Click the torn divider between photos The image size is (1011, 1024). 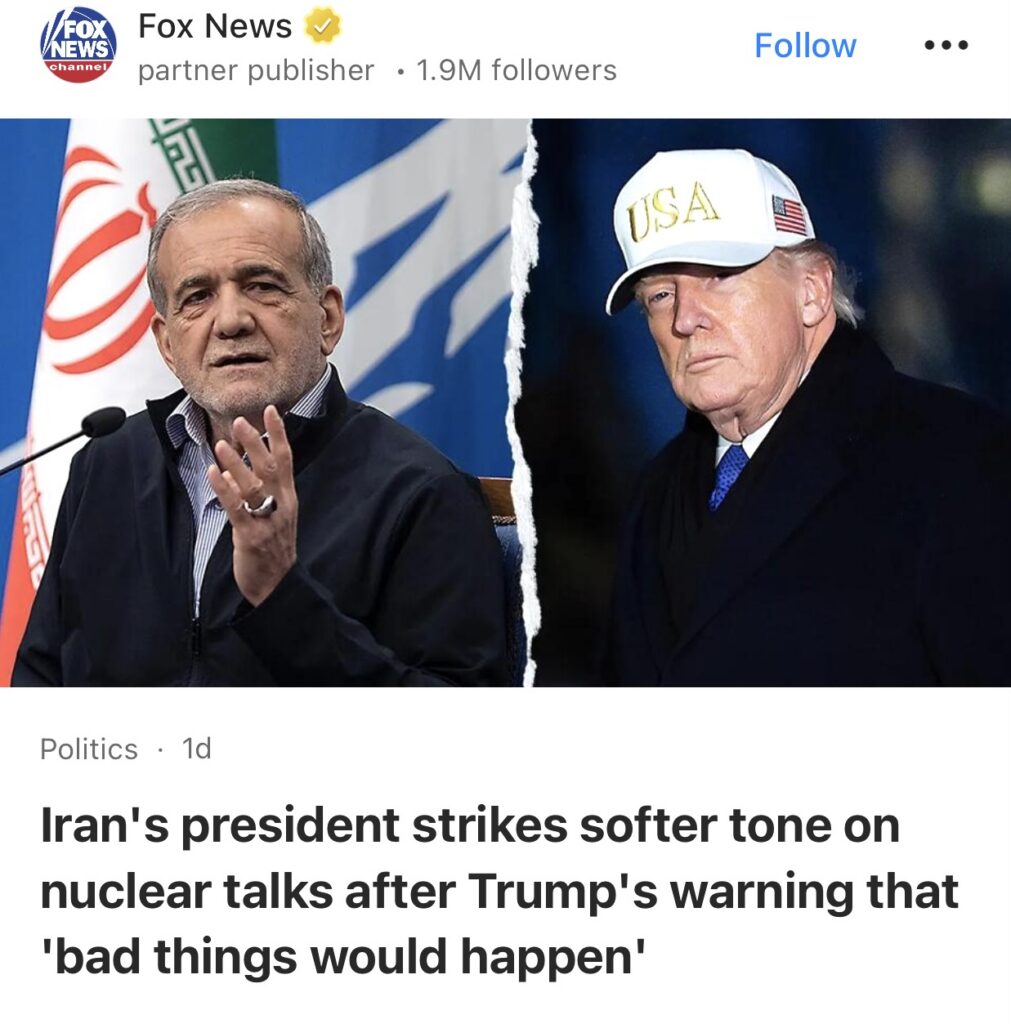coord(528,402)
